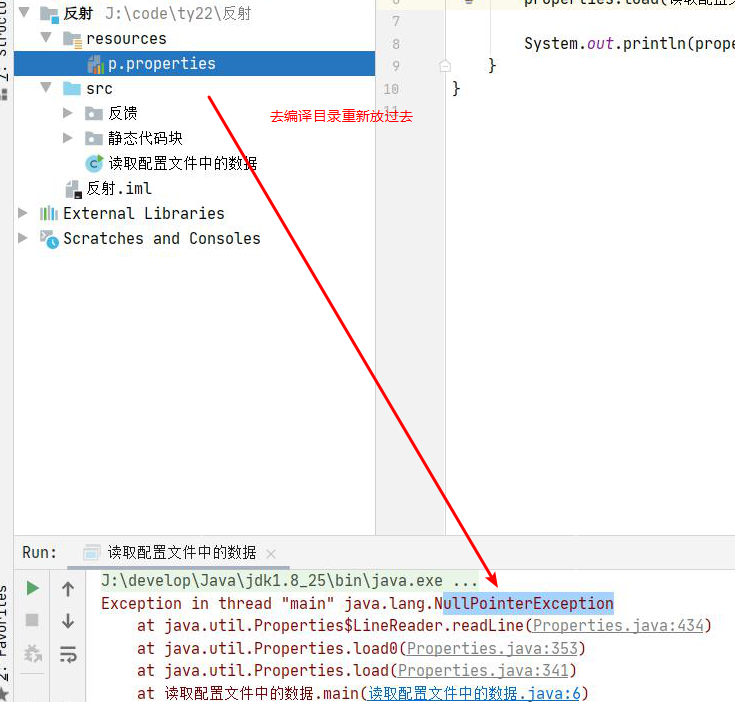
Task: Select the 反射.iml file
Action: [x=119, y=188]
